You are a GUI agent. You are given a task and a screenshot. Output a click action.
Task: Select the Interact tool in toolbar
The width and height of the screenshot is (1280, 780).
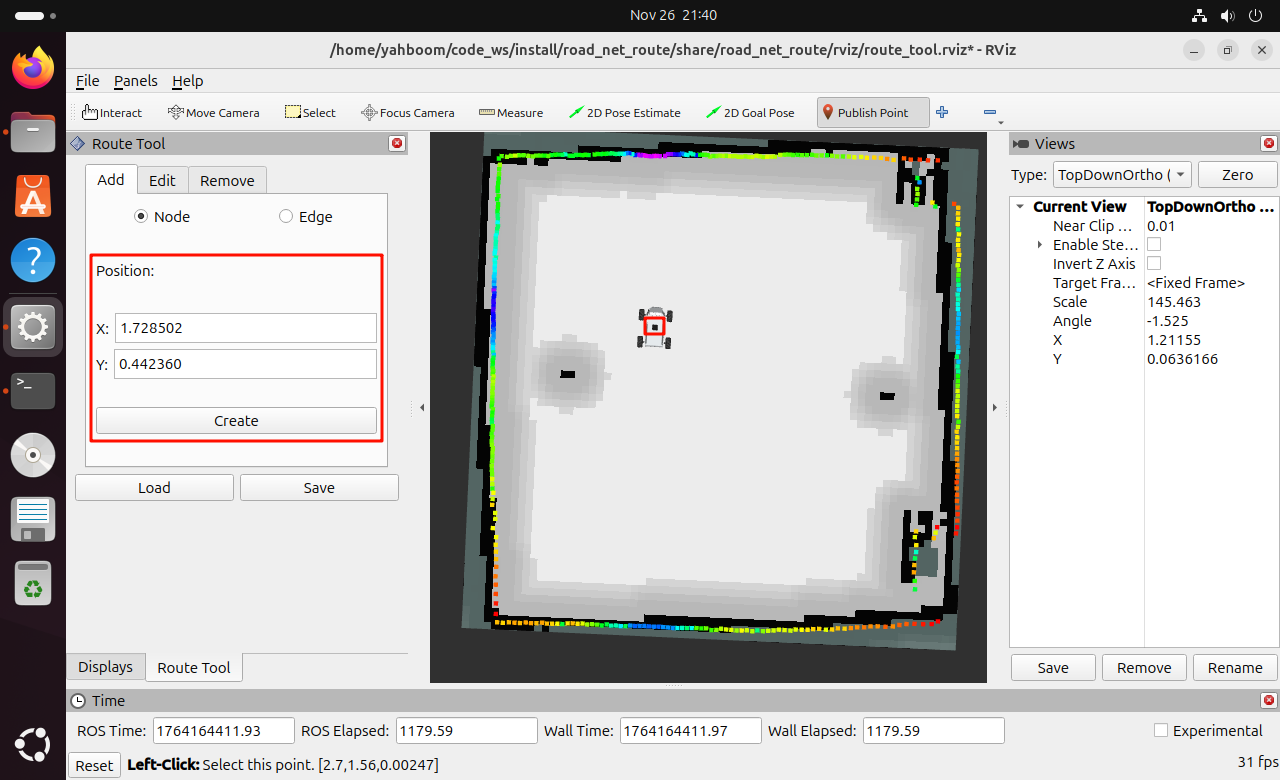111,113
